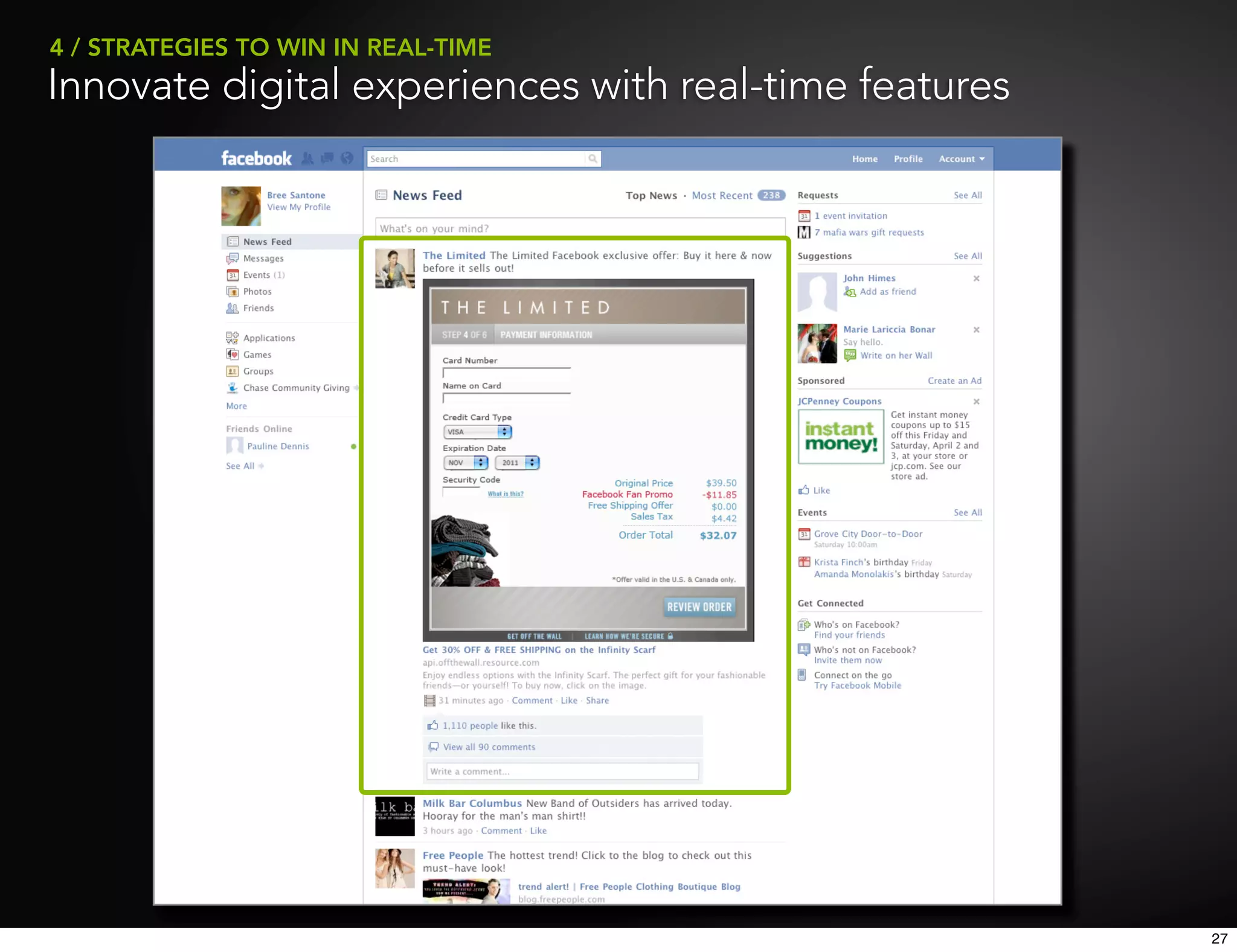This screenshot has width=1237, height=952.
Task: Open expiration month NOV dropdown
Action: [465, 463]
